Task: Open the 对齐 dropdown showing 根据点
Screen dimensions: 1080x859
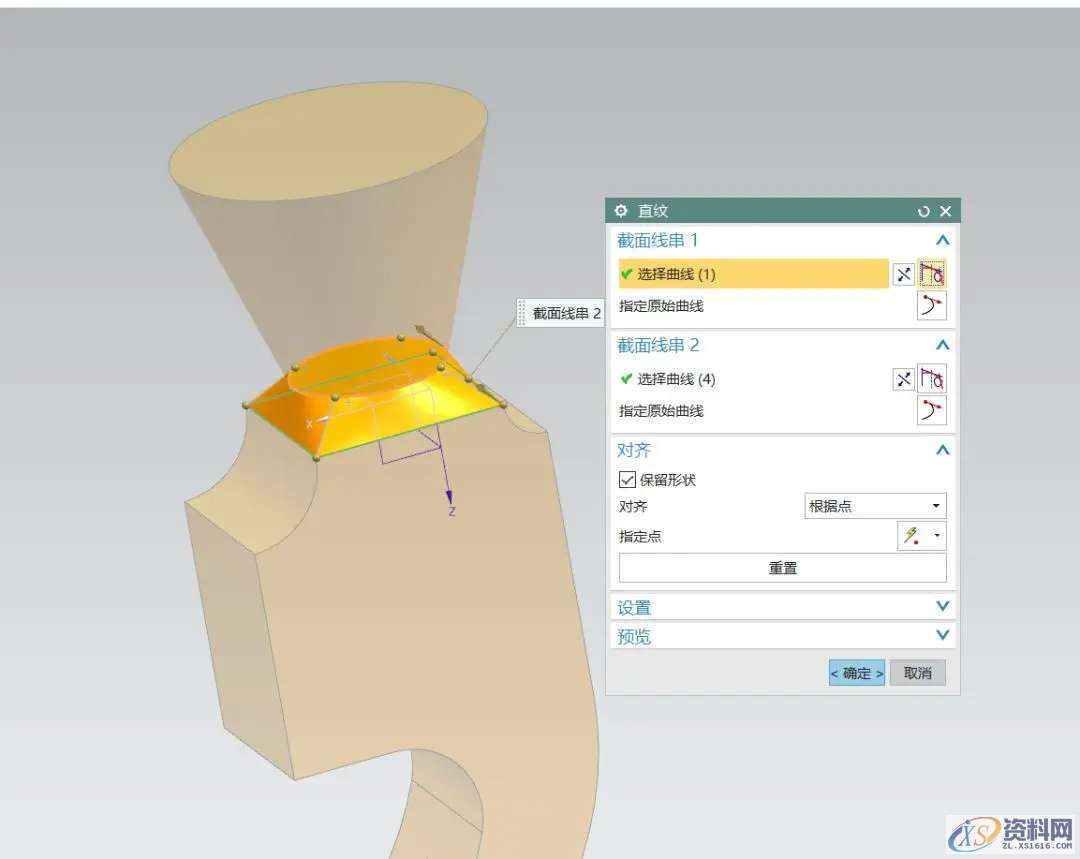Action: click(x=875, y=507)
